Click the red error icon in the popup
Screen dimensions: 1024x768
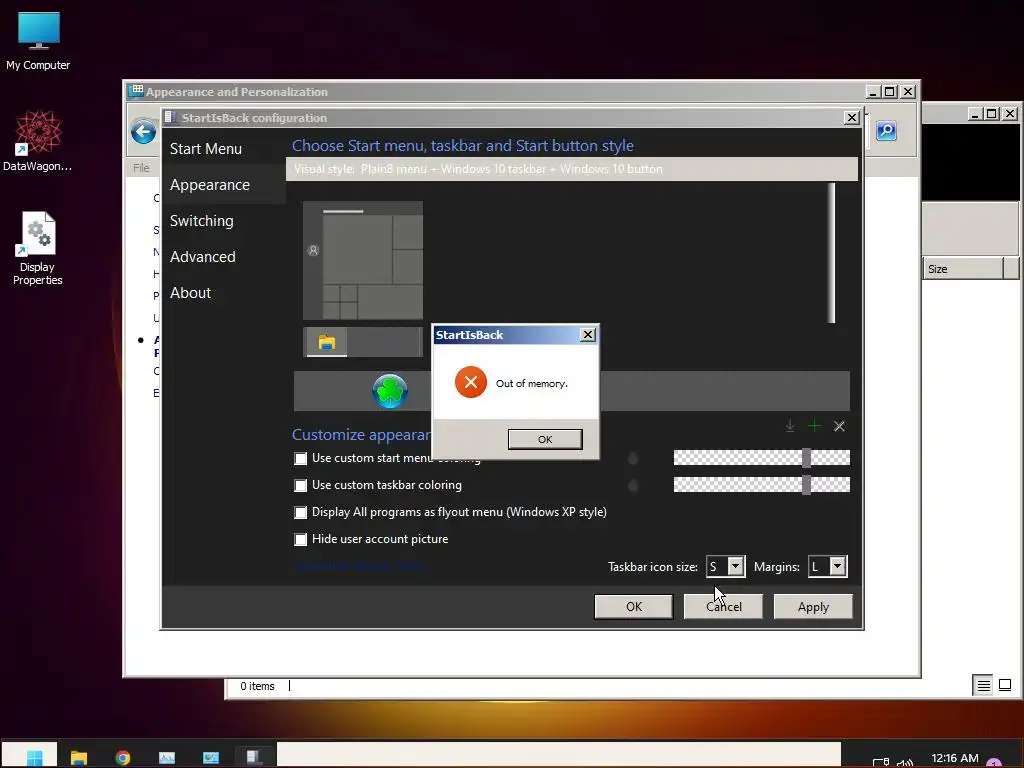click(x=471, y=382)
